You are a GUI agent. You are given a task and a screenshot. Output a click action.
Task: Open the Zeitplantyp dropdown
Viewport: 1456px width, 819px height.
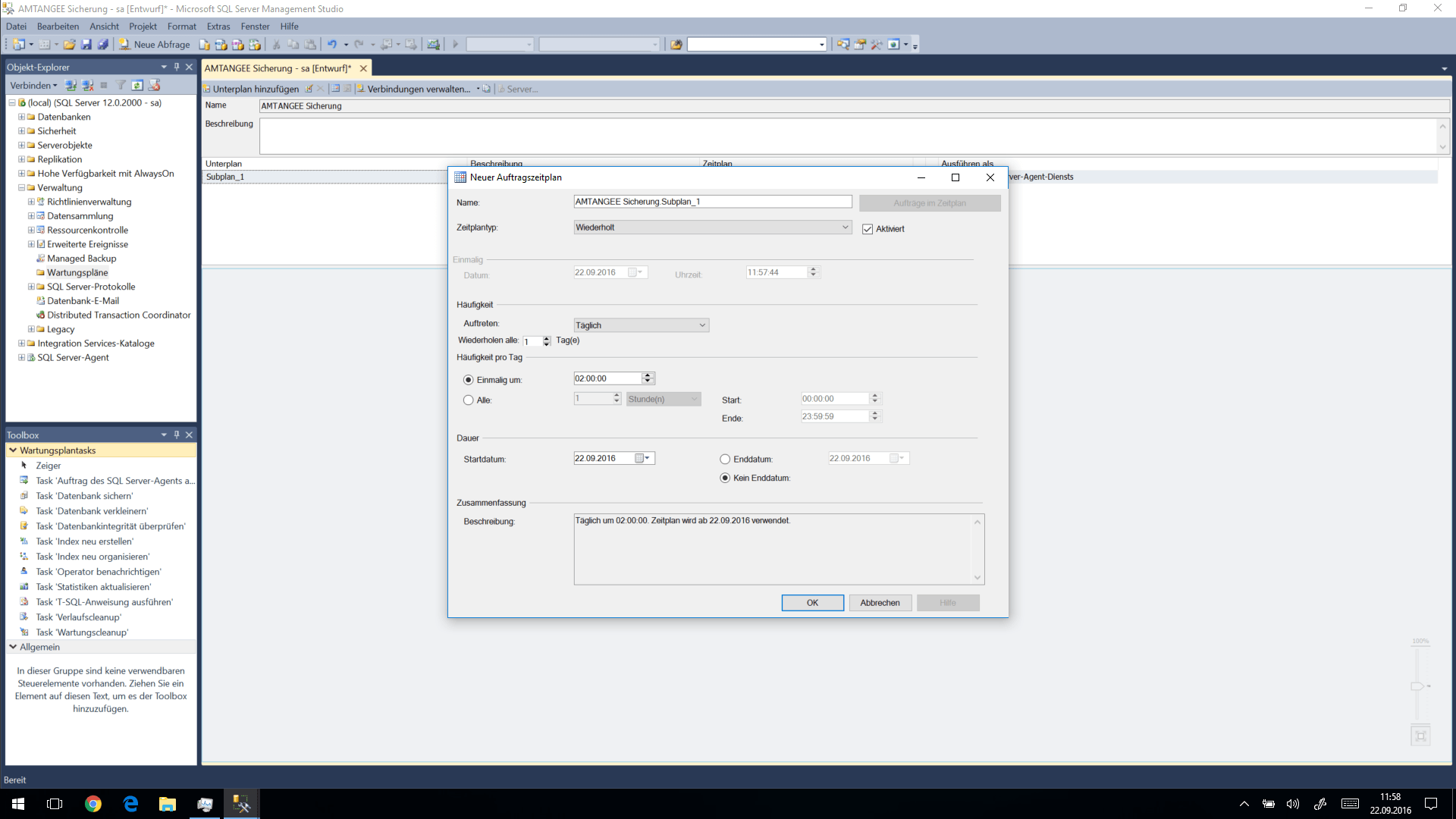[x=845, y=227]
